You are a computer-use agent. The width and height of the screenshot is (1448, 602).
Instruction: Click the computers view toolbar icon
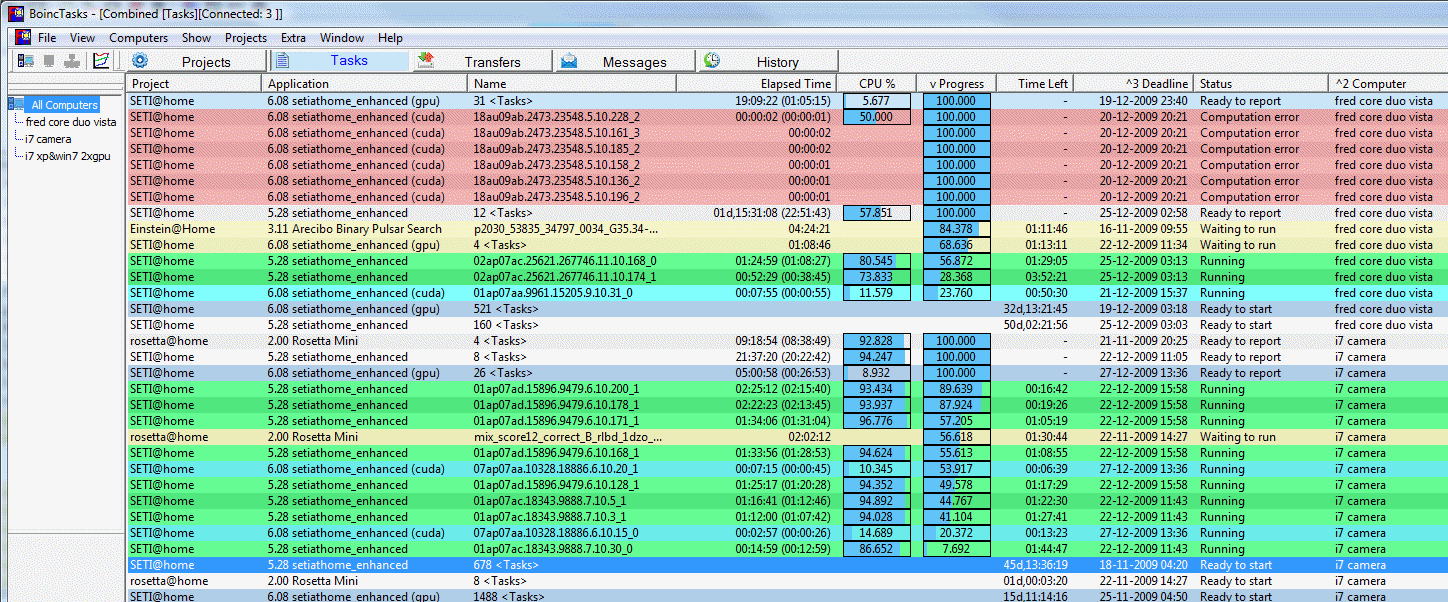pos(26,61)
